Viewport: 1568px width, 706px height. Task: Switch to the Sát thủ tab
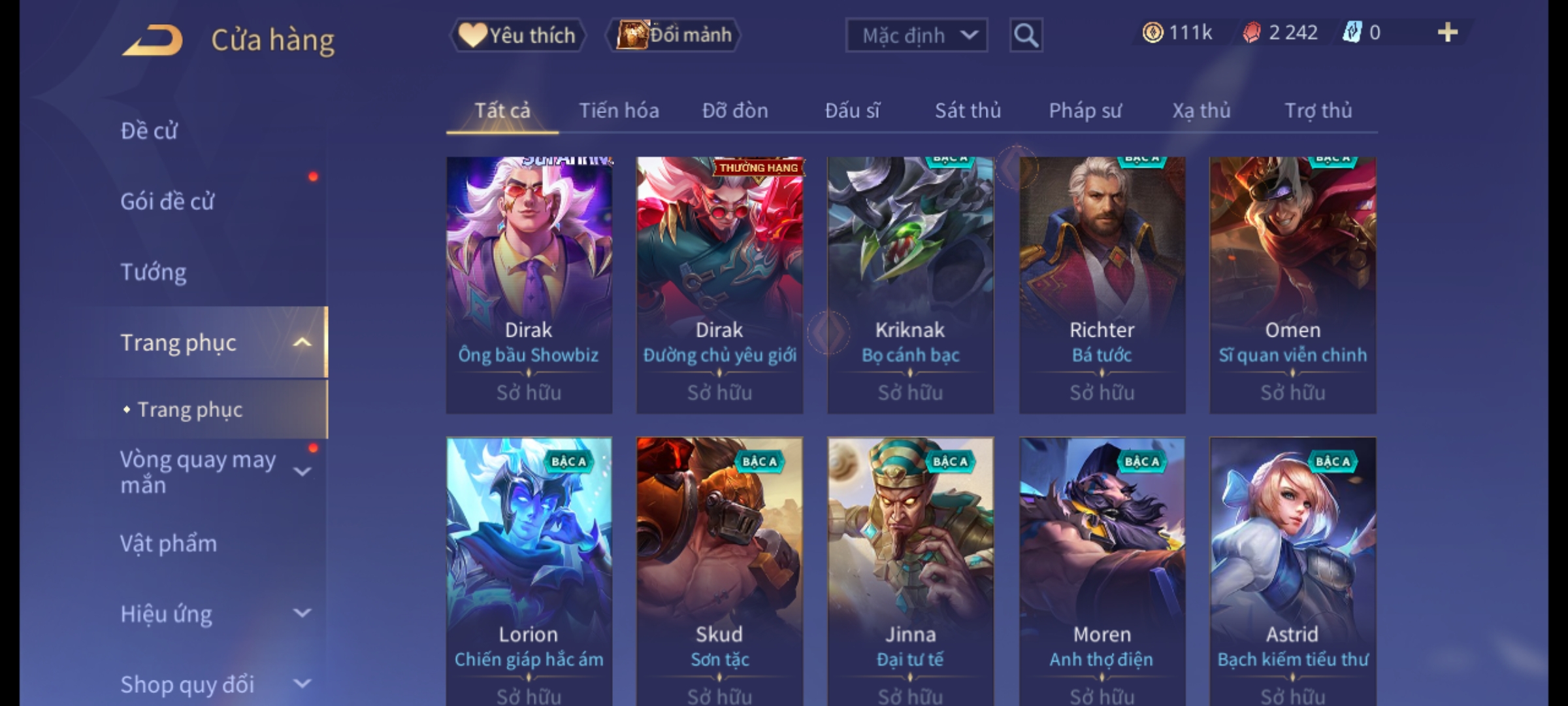(968, 110)
